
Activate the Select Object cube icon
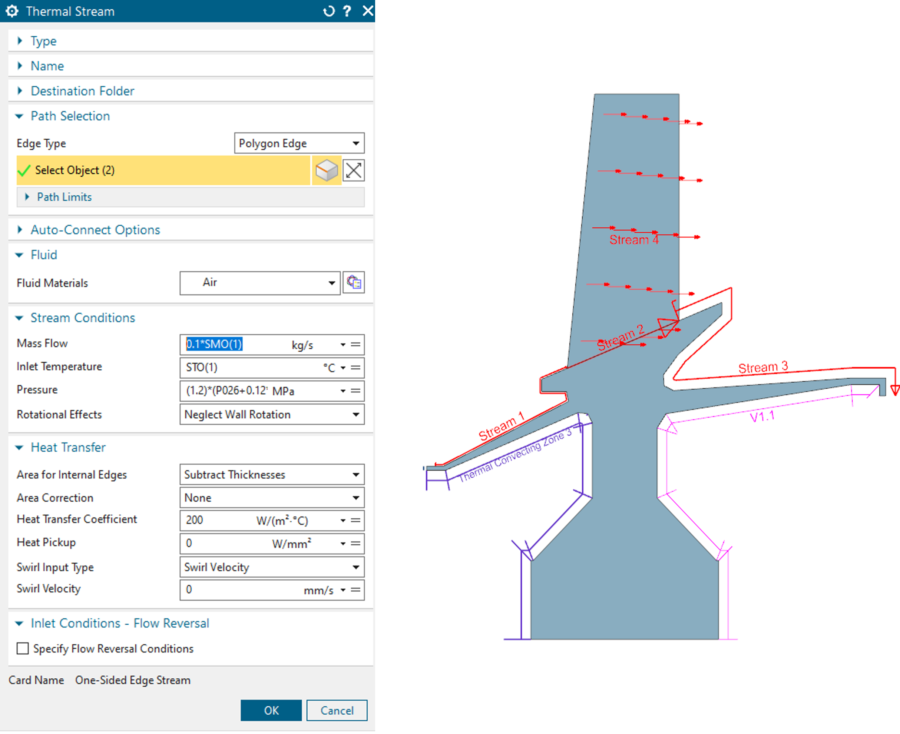tap(327, 170)
